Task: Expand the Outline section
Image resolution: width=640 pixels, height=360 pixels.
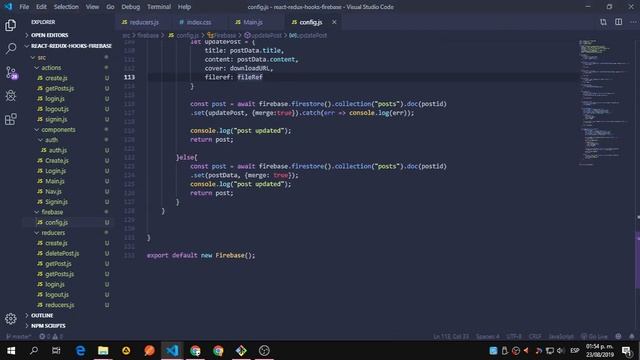Action: click(x=42, y=316)
